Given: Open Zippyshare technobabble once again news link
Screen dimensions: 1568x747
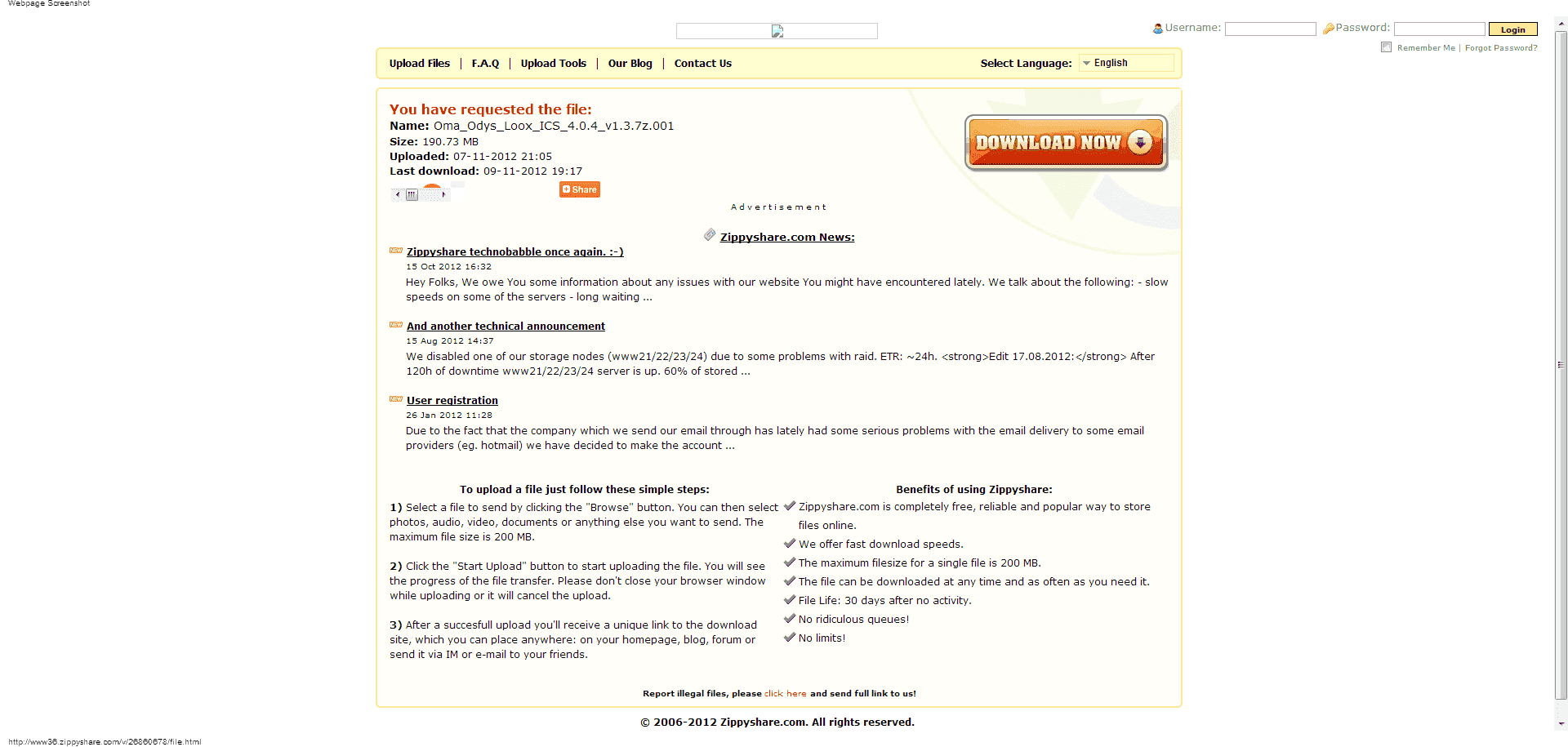Looking at the screenshot, I should pyautogui.click(x=514, y=251).
